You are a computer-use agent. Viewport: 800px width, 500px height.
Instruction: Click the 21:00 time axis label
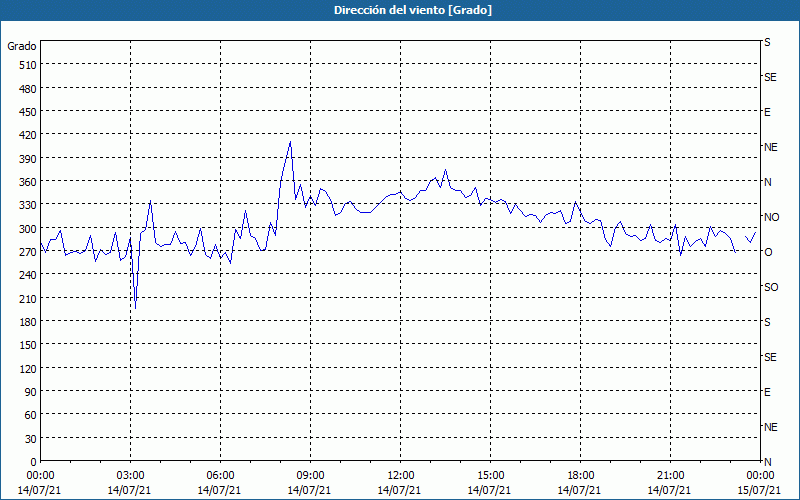670,476
